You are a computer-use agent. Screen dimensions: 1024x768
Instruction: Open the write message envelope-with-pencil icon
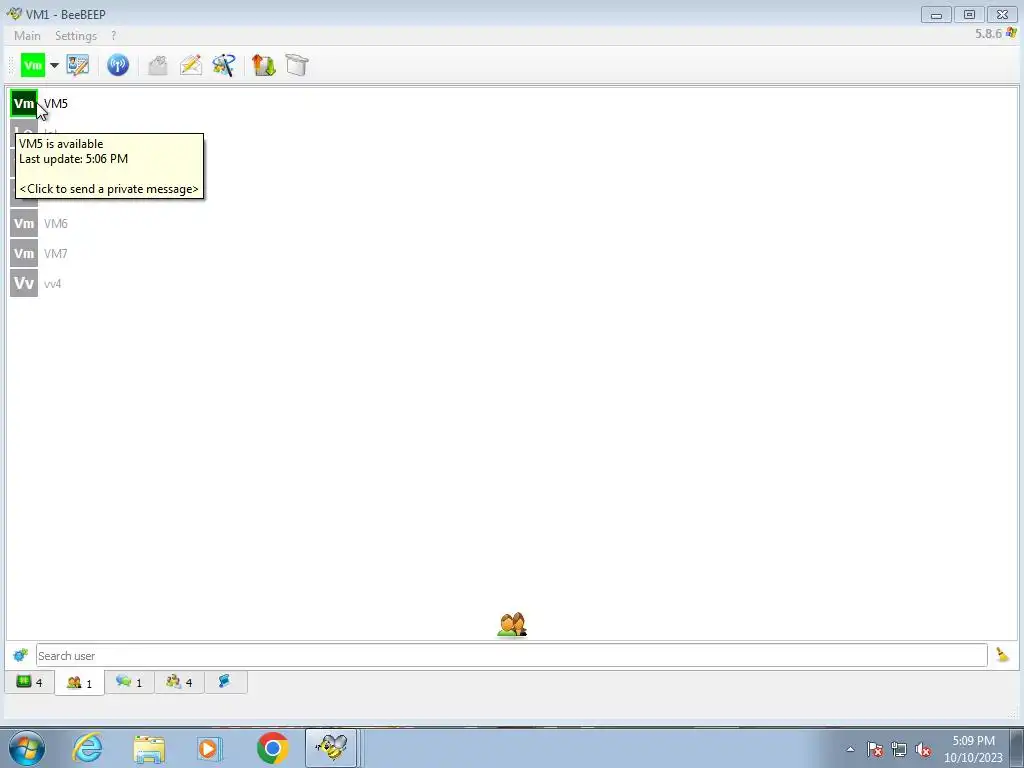click(x=191, y=65)
